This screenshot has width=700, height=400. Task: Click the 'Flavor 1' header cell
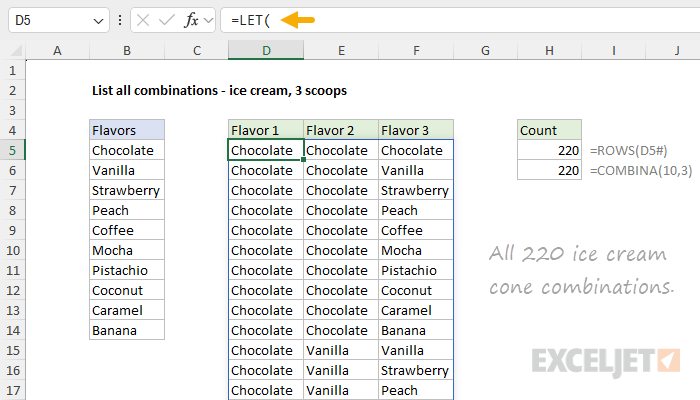(x=266, y=130)
